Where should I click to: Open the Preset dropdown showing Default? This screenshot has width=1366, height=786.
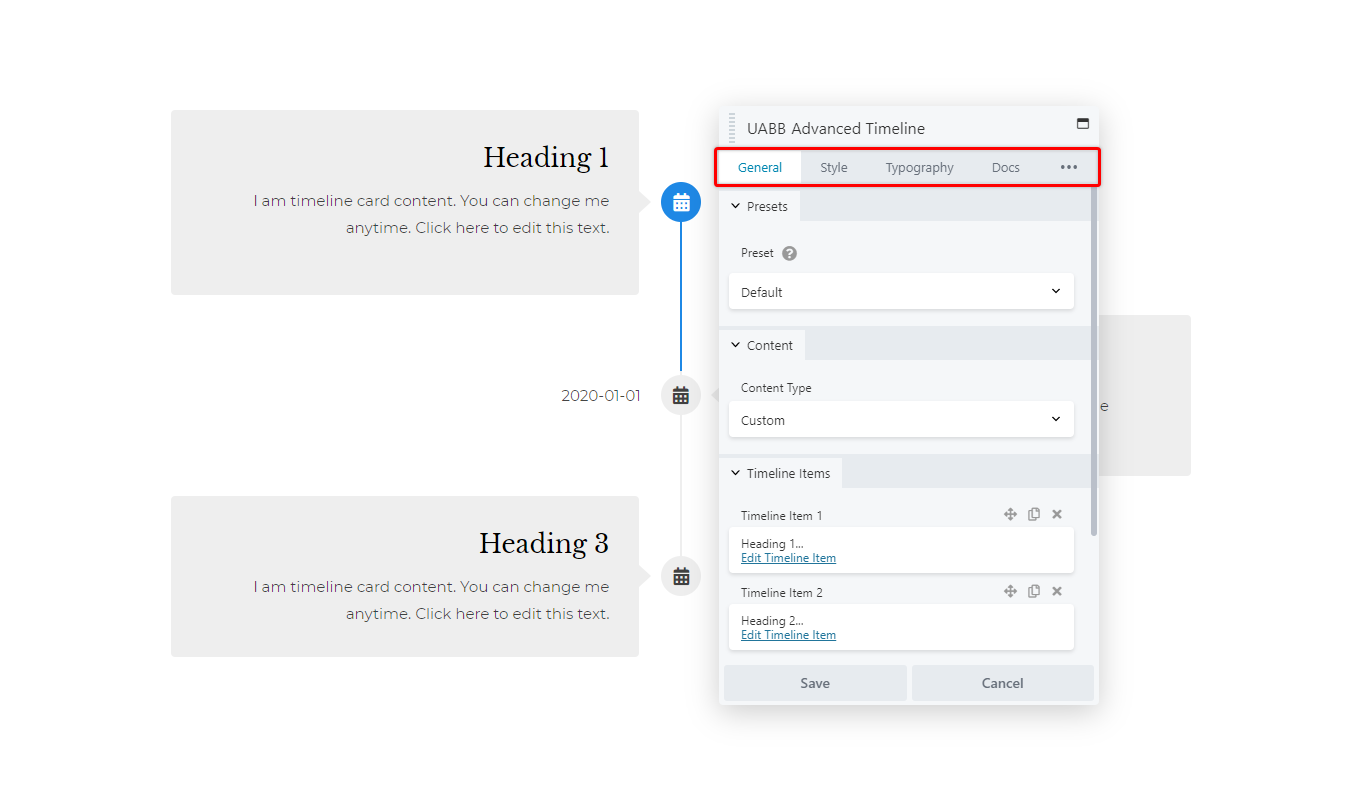pyautogui.click(x=901, y=292)
